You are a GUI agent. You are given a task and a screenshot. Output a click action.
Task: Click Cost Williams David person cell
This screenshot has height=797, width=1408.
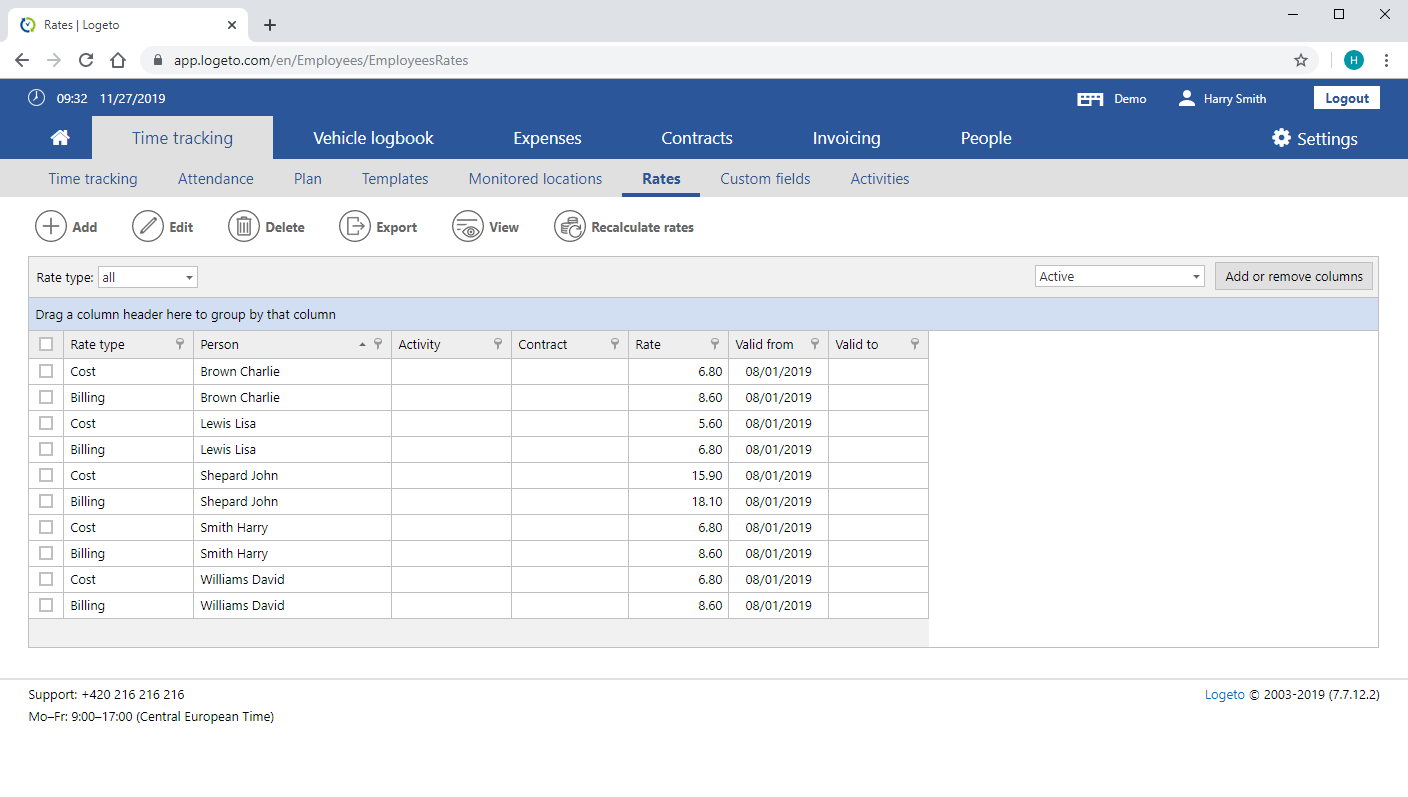292,579
